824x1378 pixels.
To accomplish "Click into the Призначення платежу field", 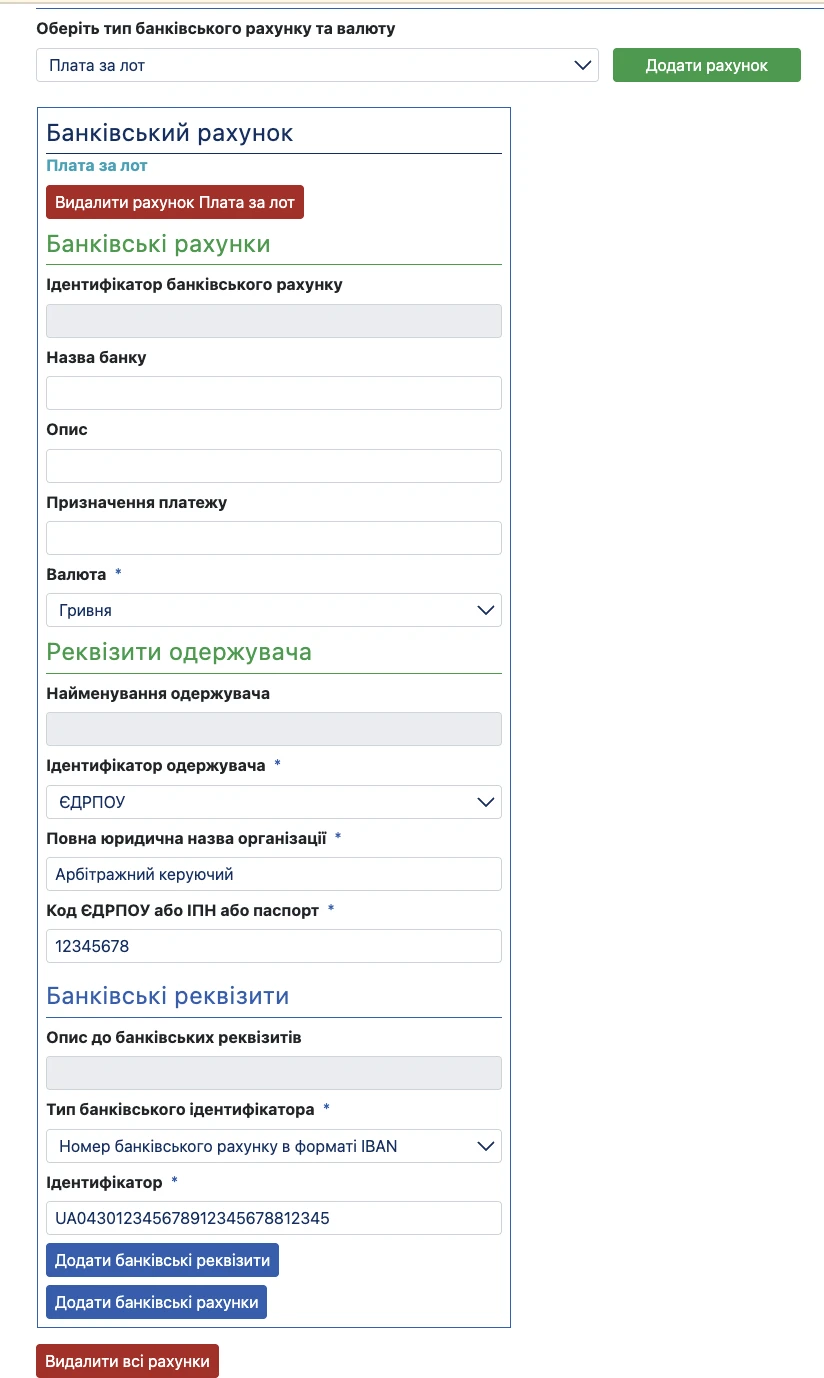I will [x=274, y=538].
